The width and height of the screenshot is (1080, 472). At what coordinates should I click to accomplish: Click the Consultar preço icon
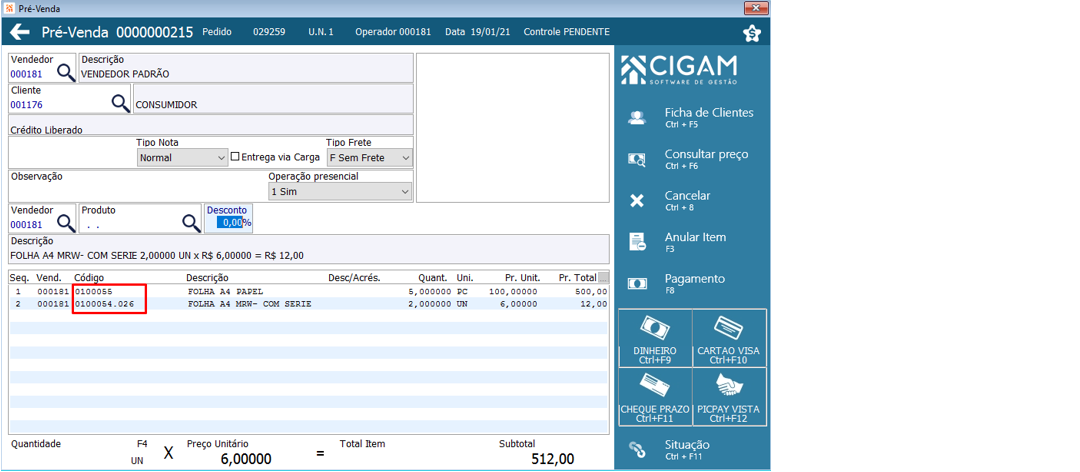click(637, 160)
